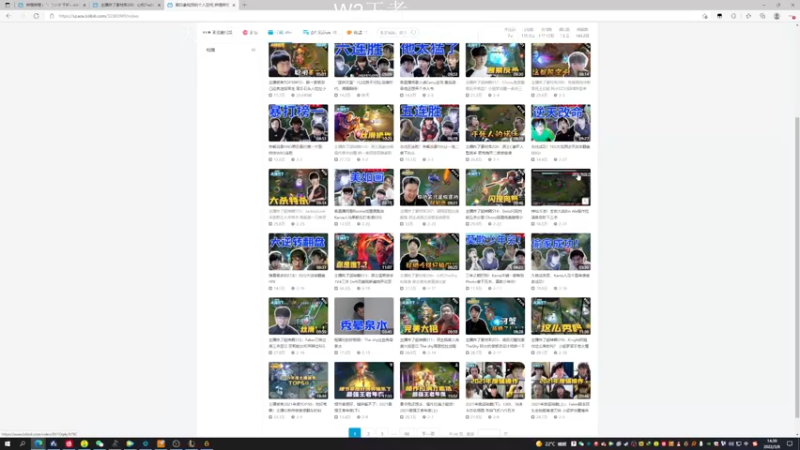Viewport: 800px width, 450px height.
Task: Click the site info lock icon in the address bar
Action: point(52,16)
